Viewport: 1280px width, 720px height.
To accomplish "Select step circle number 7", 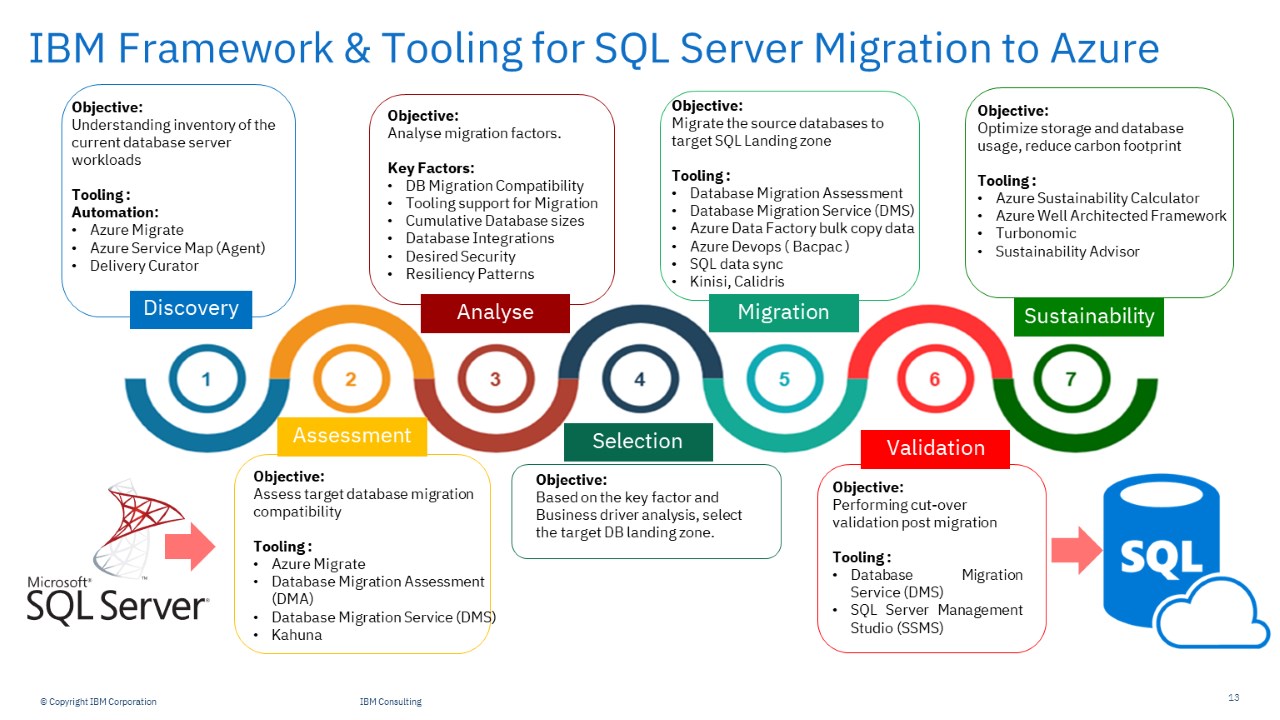I will (x=1071, y=380).
